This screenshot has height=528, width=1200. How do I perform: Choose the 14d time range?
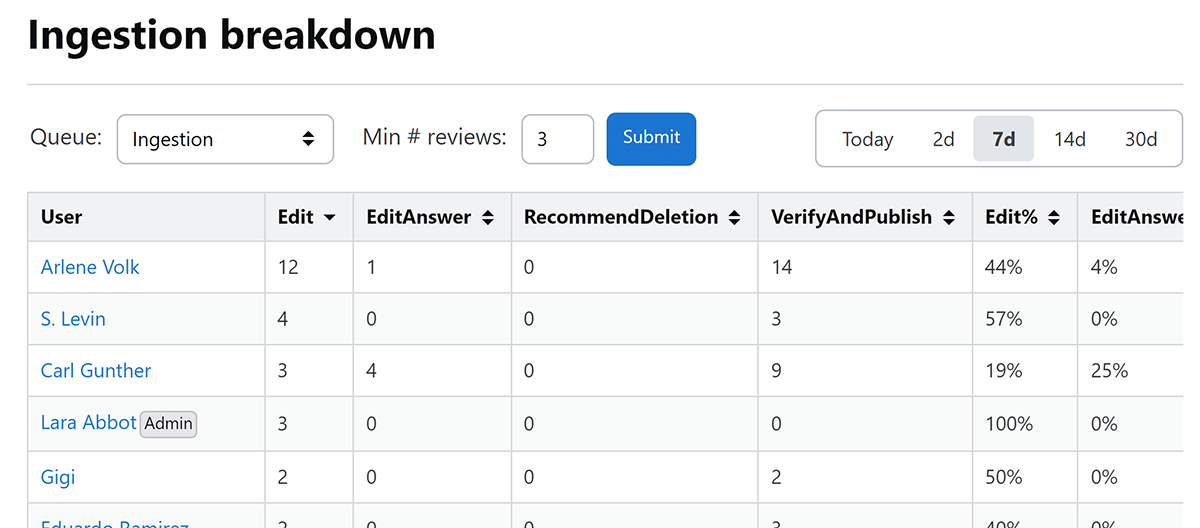coord(1069,139)
